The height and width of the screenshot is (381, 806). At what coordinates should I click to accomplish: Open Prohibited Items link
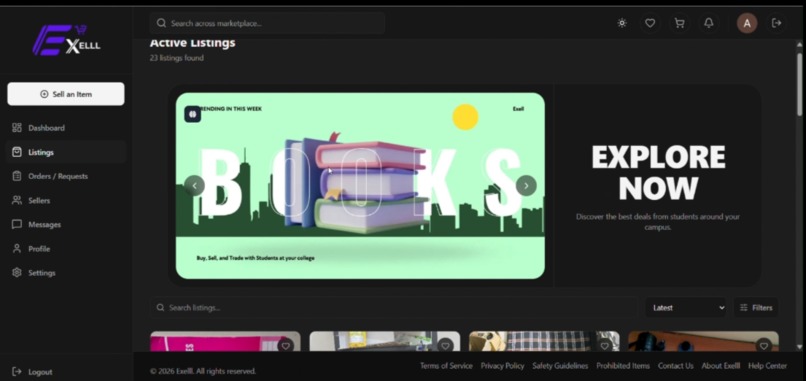click(623, 366)
